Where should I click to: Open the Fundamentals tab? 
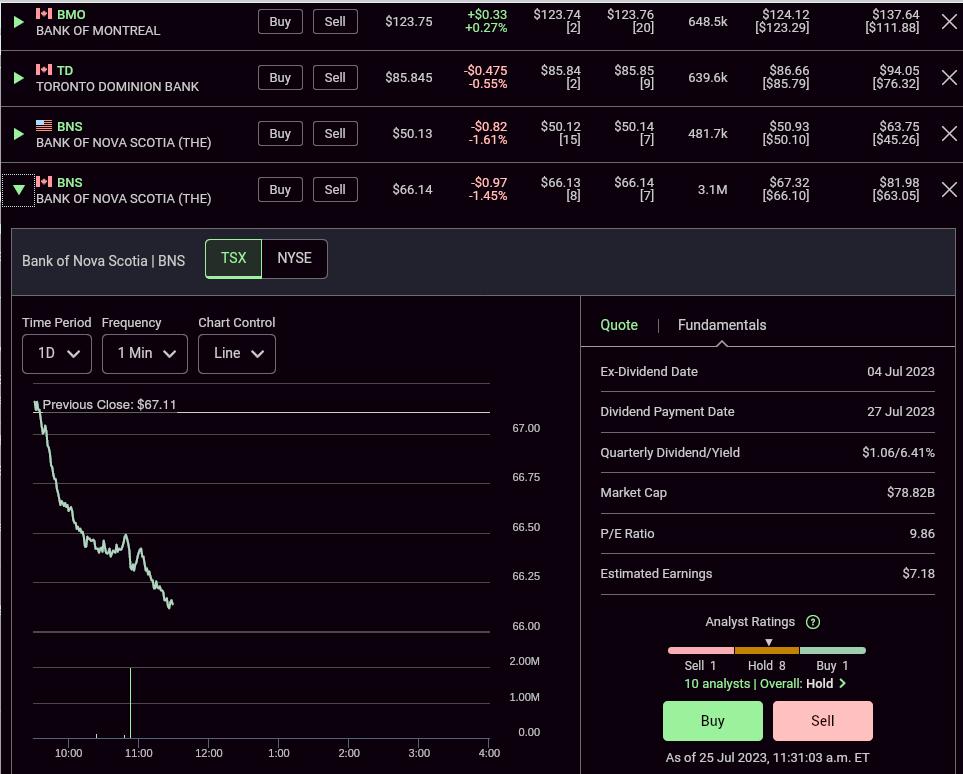[722, 325]
